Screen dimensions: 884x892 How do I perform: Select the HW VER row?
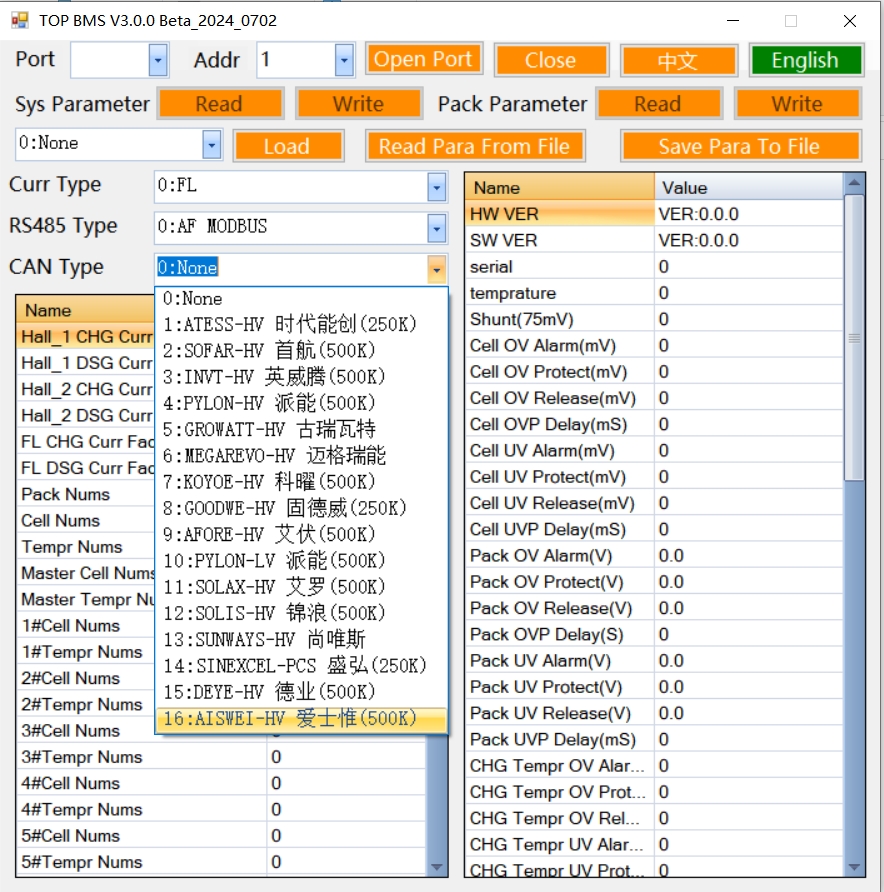pyautogui.click(x=654, y=214)
